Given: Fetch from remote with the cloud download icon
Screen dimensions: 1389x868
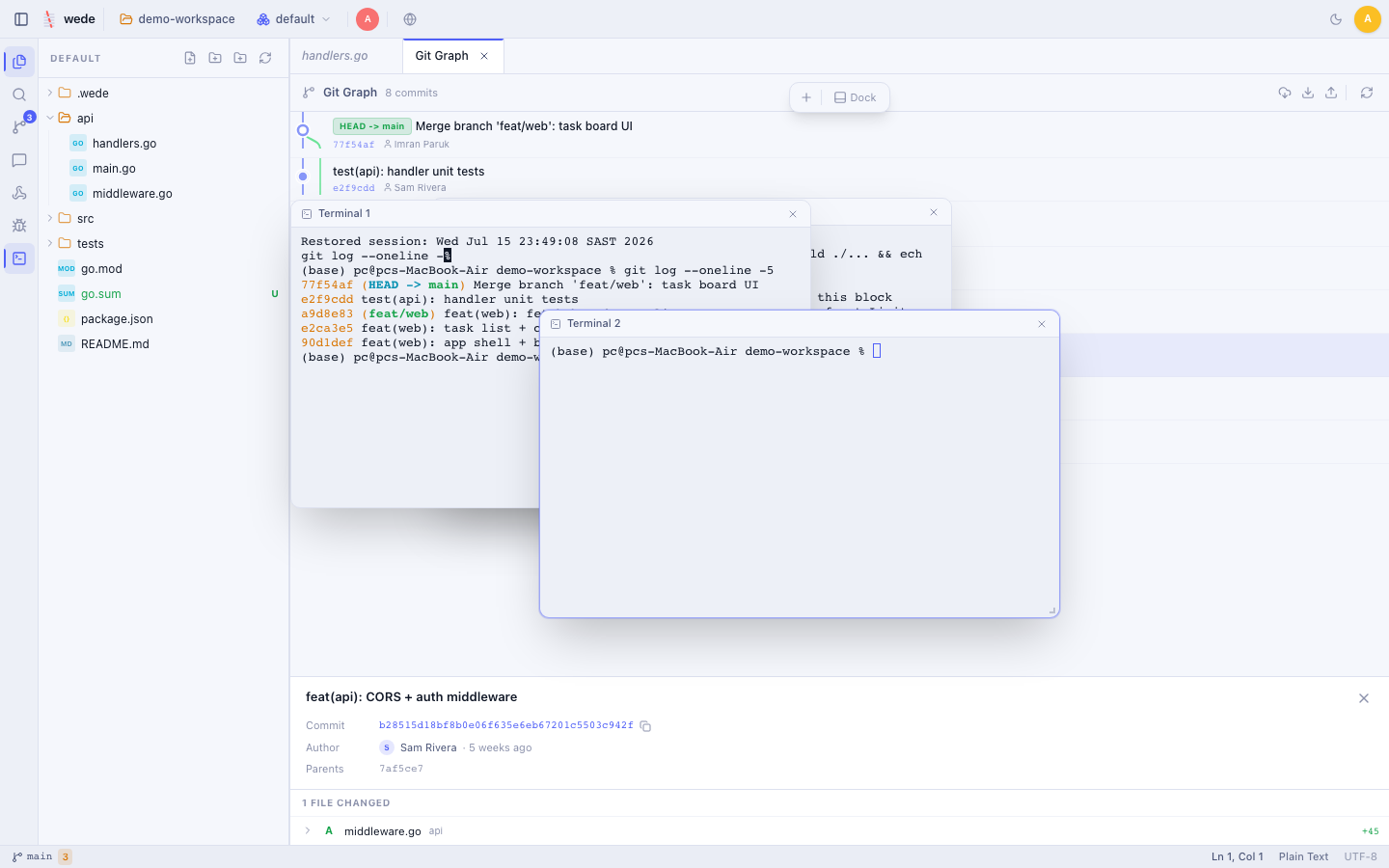Looking at the screenshot, I should [1285, 93].
